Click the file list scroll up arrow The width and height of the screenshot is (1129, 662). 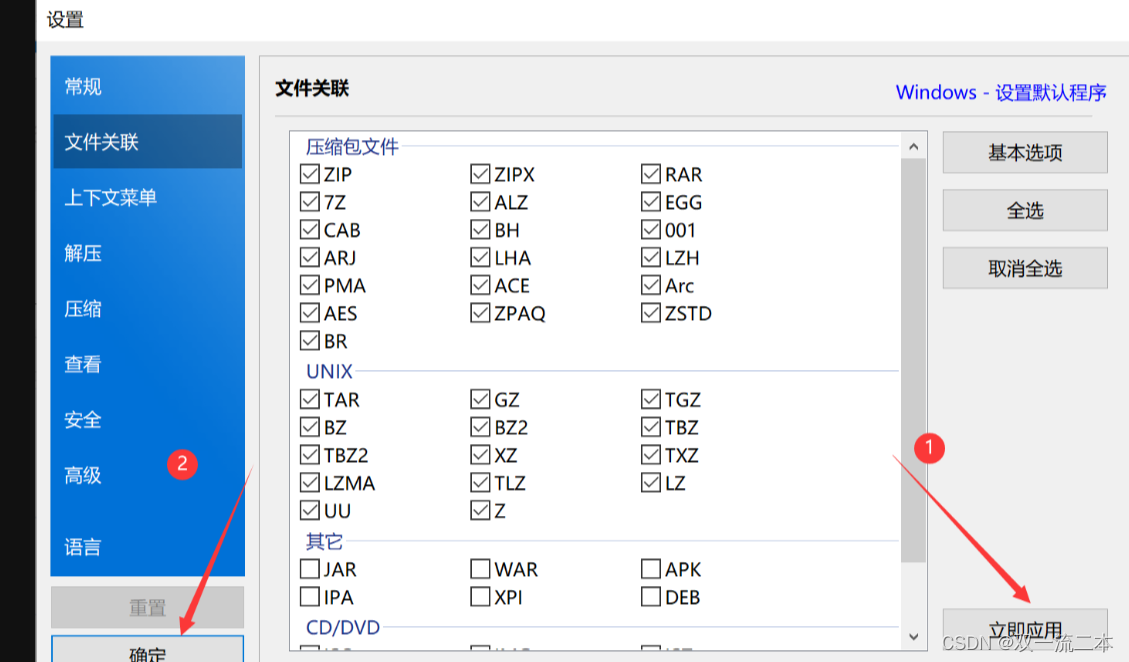pos(914,147)
